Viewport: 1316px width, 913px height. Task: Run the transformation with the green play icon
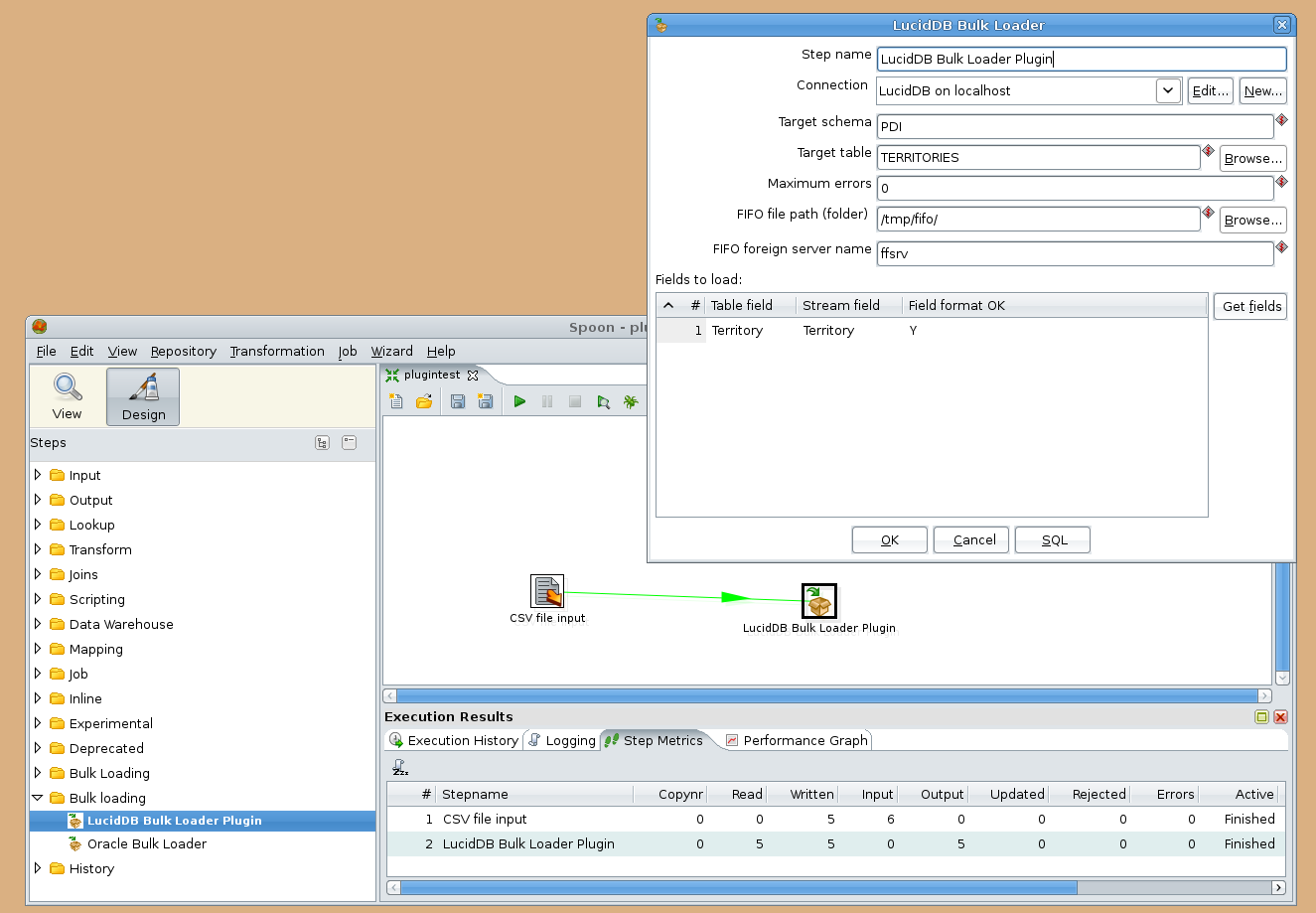[519, 401]
